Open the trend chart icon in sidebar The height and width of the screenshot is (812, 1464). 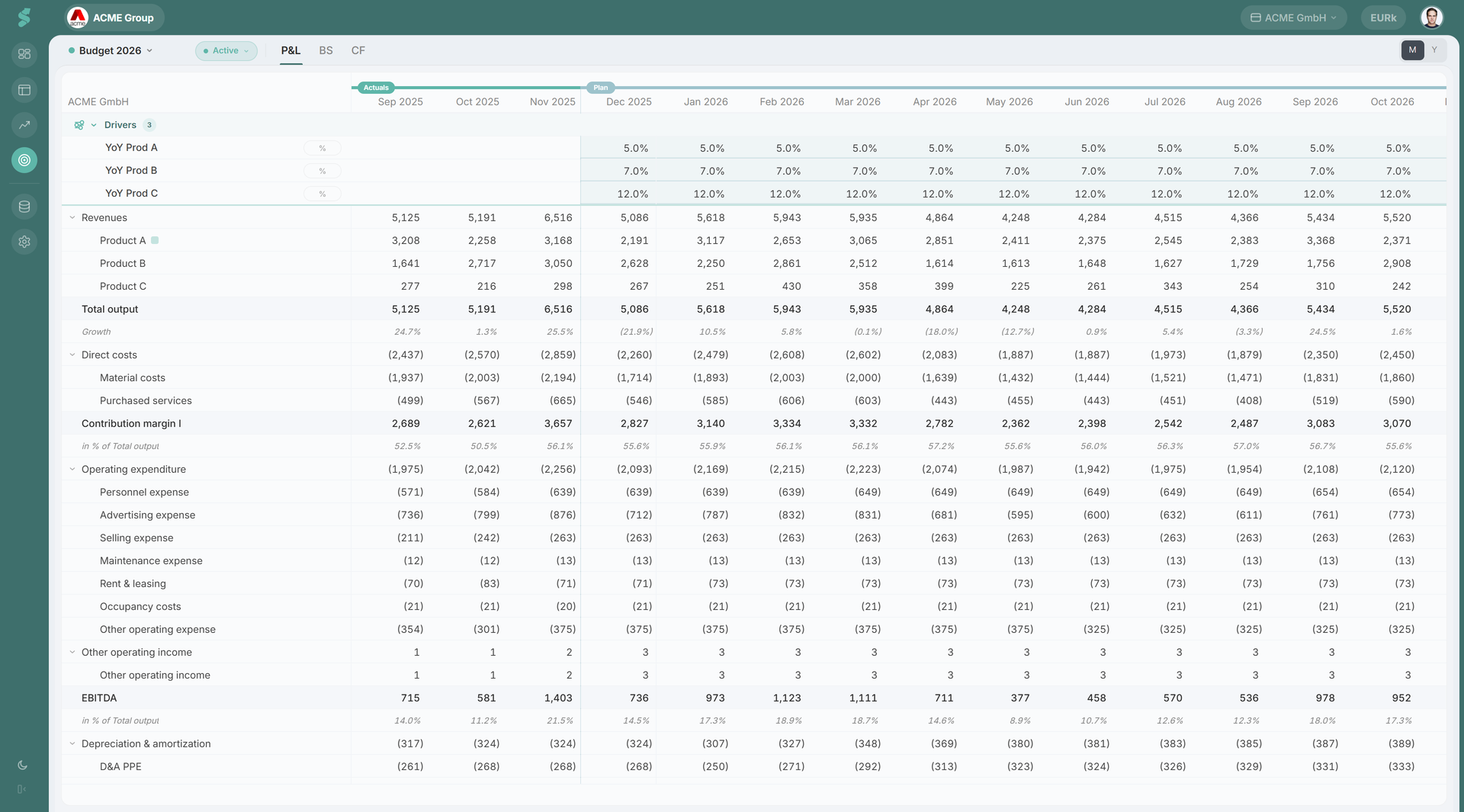(24, 125)
